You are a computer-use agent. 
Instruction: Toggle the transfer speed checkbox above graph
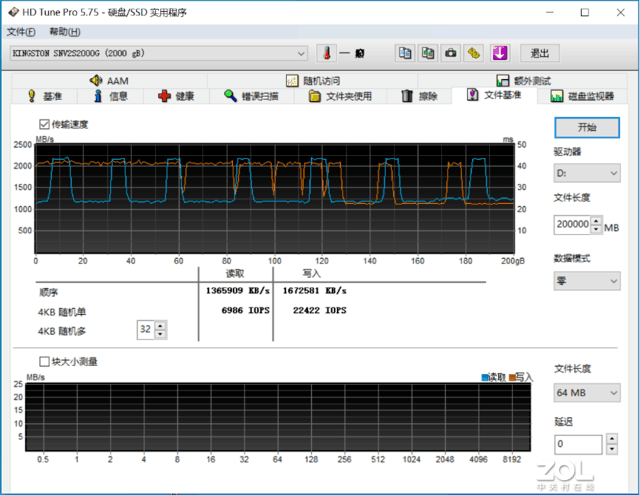pos(44,124)
